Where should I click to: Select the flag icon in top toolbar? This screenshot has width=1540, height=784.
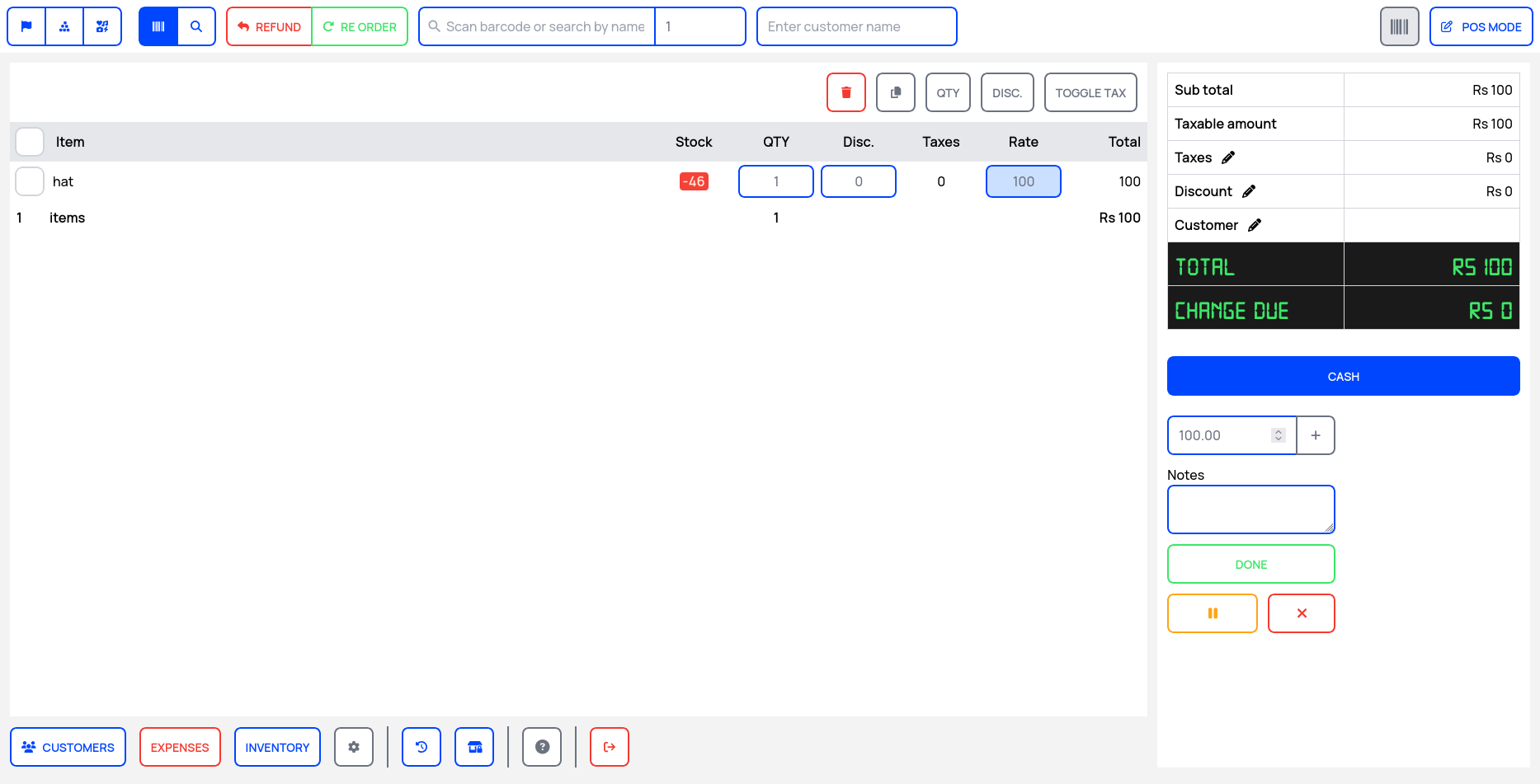[26, 26]
